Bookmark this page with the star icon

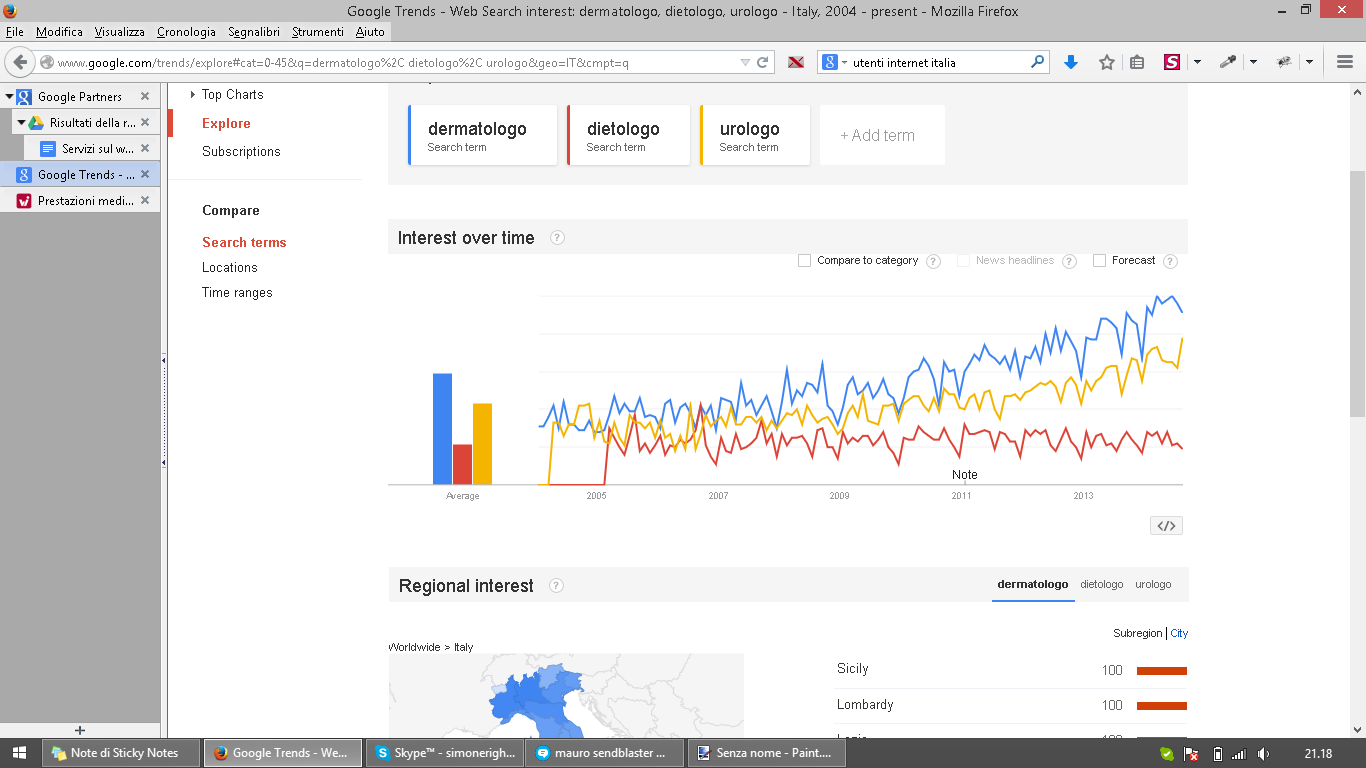pos(1107,62)
